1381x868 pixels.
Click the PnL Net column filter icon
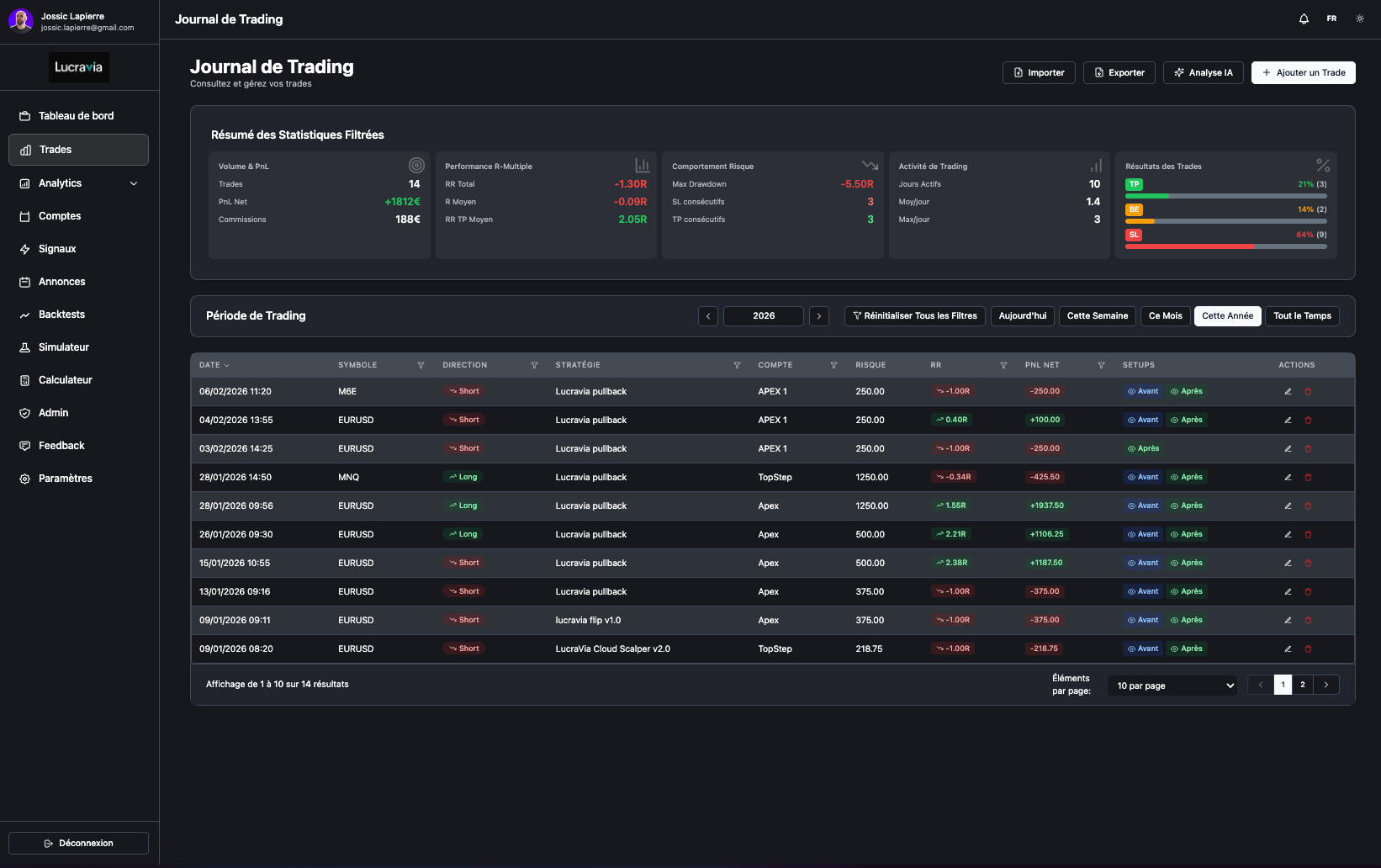1101,366
